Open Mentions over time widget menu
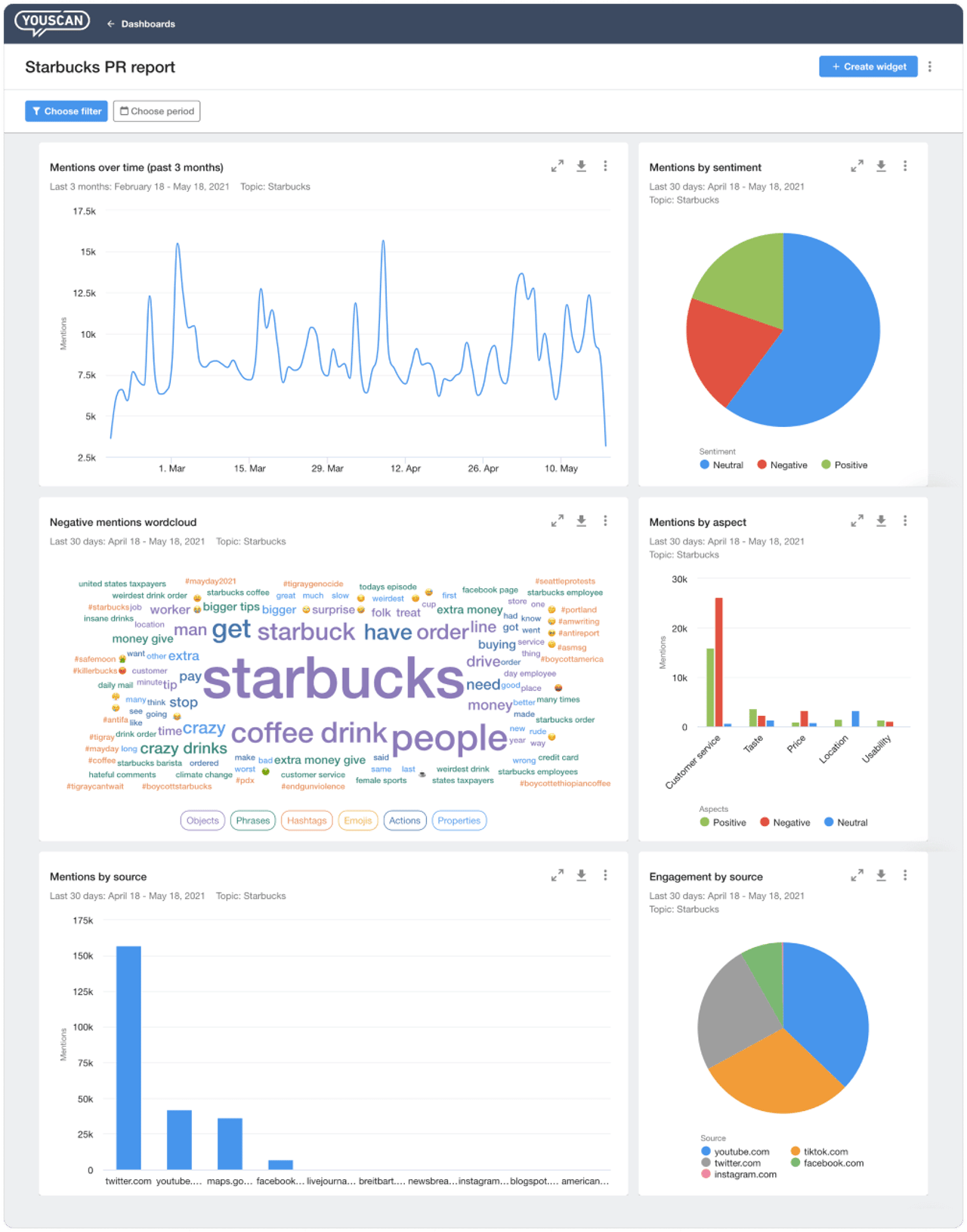 tap(605, 166)
